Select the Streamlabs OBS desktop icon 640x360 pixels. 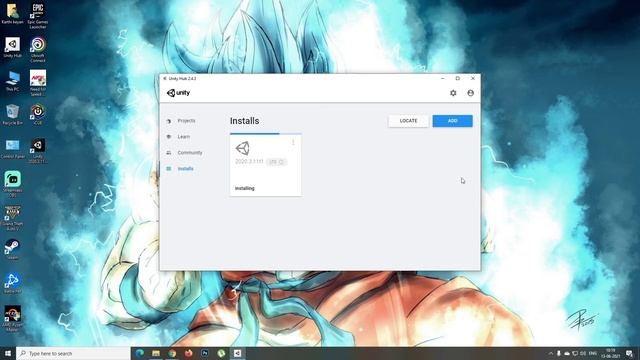pyautogui.click(x=12, y=184)
